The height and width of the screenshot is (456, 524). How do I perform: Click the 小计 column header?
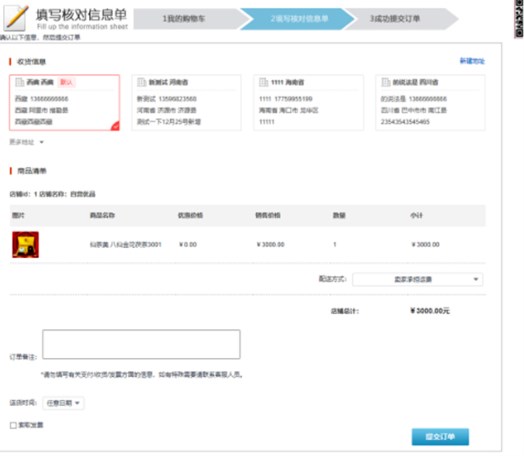click(416, 215)
